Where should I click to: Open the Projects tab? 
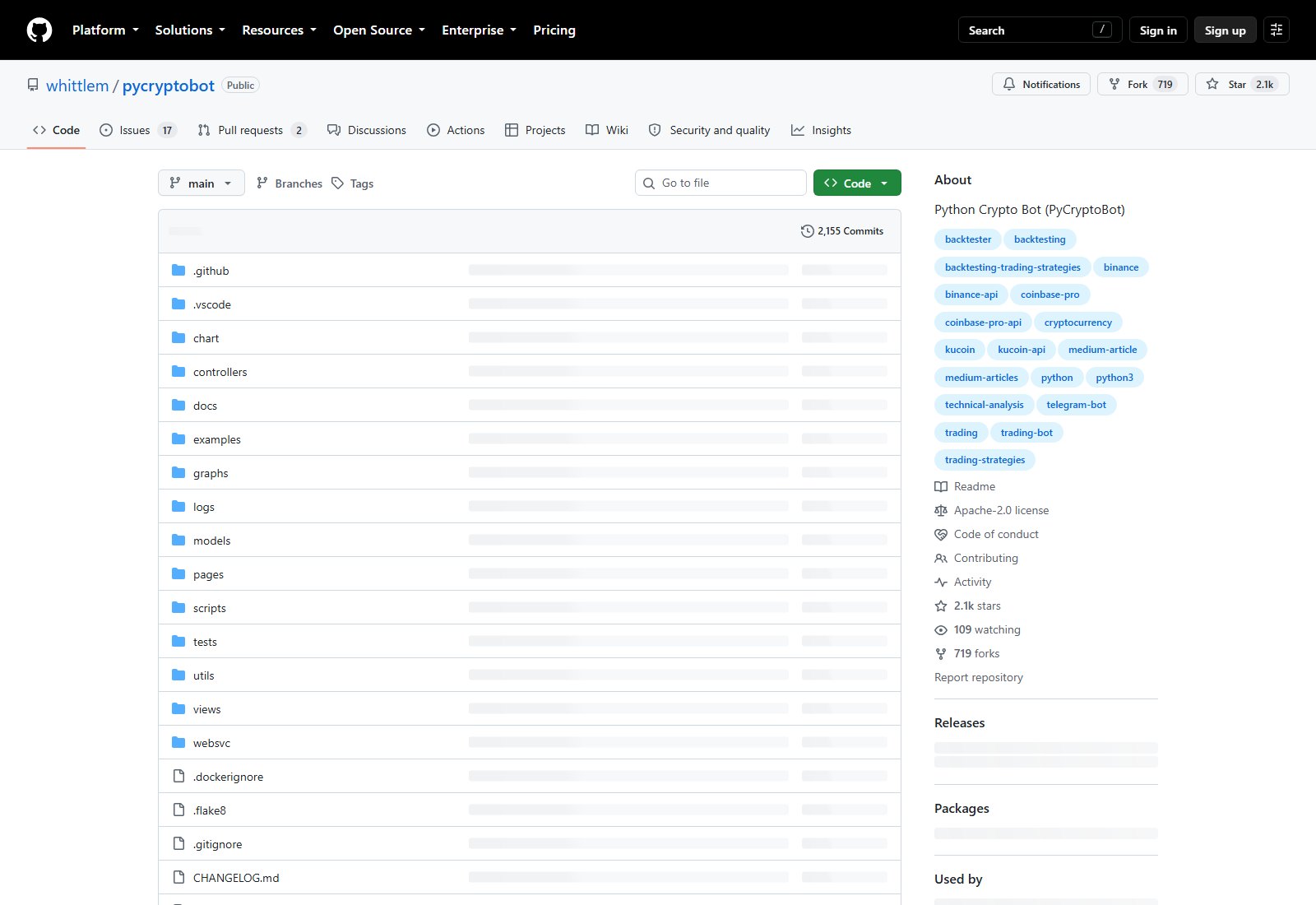point(535,130)
